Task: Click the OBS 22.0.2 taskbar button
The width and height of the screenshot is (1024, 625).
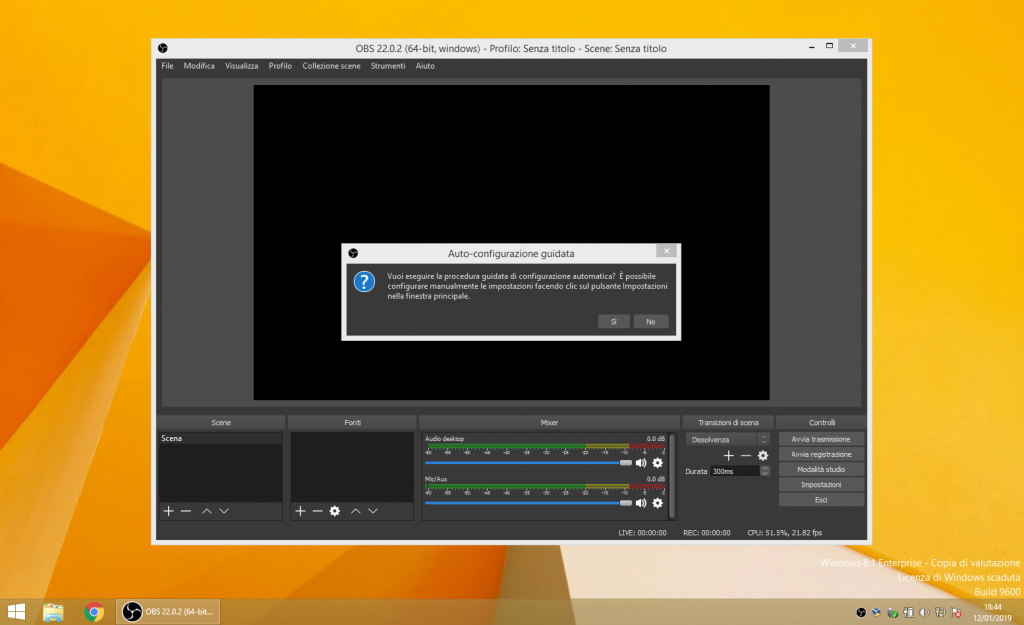Action: point(168,611)
